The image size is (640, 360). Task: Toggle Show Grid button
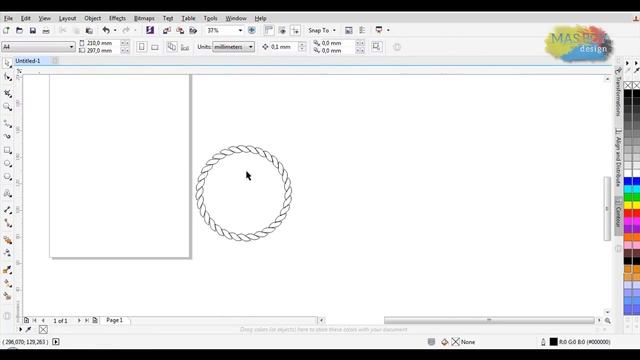pyautogui.click(x=282, y=30)
